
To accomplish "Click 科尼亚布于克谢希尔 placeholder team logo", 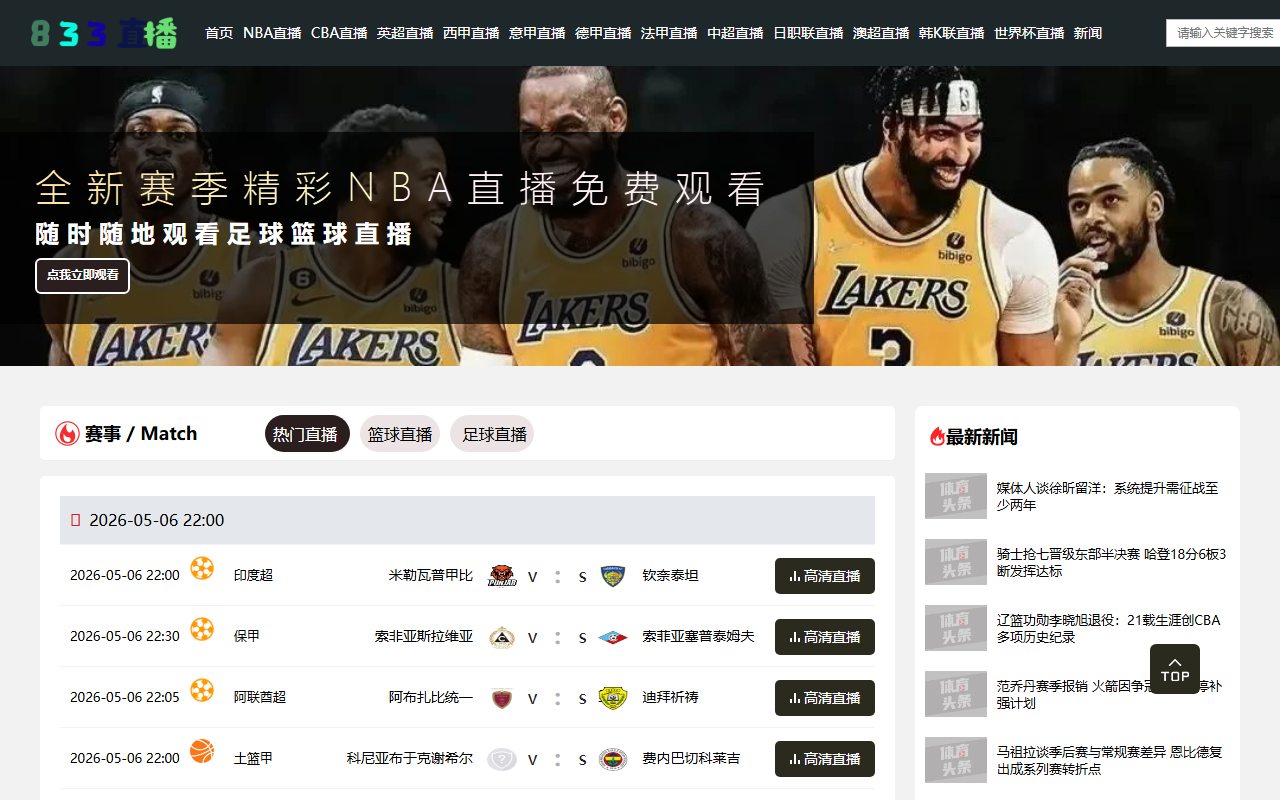I will click(x=502, y=759).
